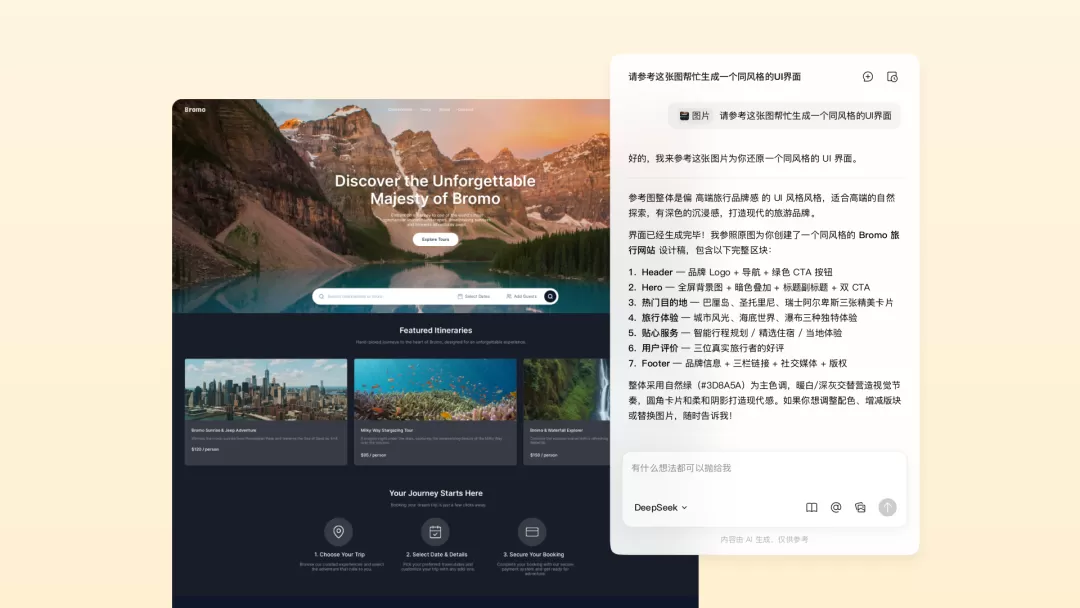Send message with the arrow button
The height and width of the screenshot is (608, 1080).
click(x=887, y=507)
